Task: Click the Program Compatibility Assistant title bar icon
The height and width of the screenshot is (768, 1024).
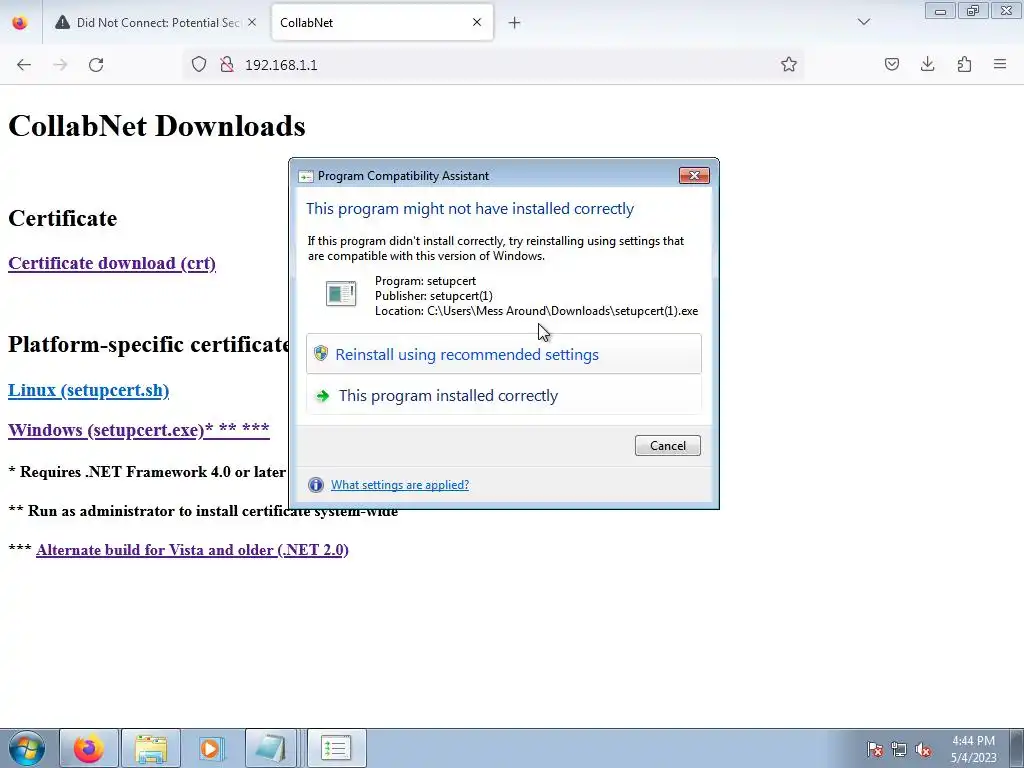Action: coord(306,176)
